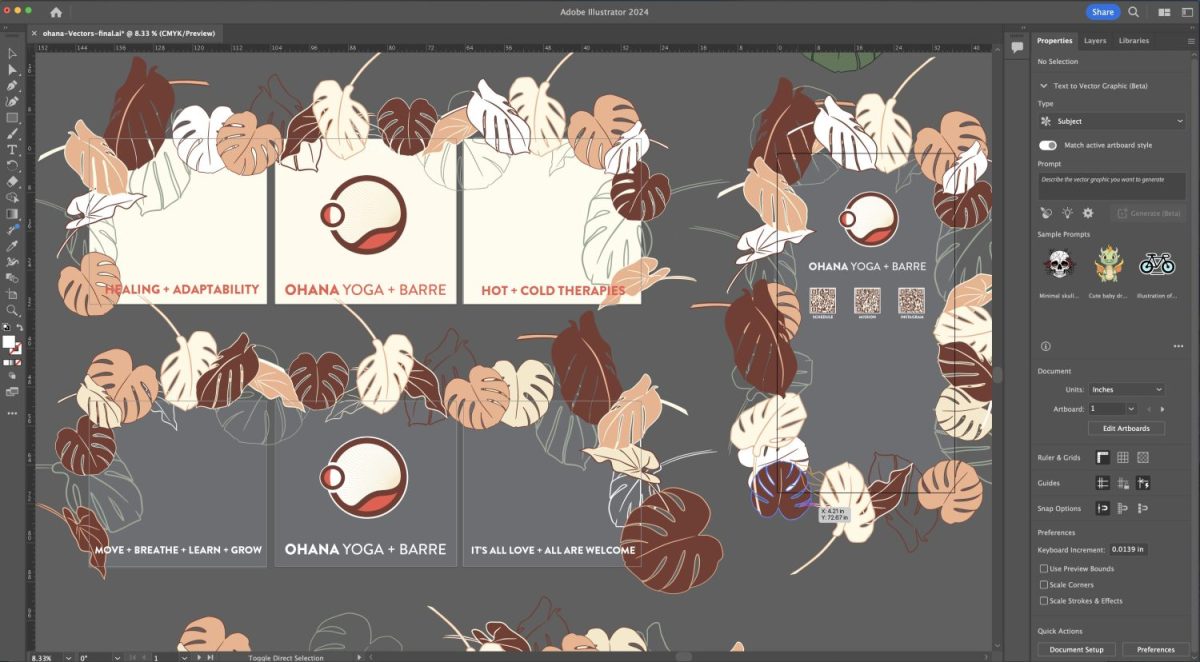The height and width of the screenshot is (662, 1200).
Task: Open the workspace switcher in title bar
Action: click(x=1188, y=12)
